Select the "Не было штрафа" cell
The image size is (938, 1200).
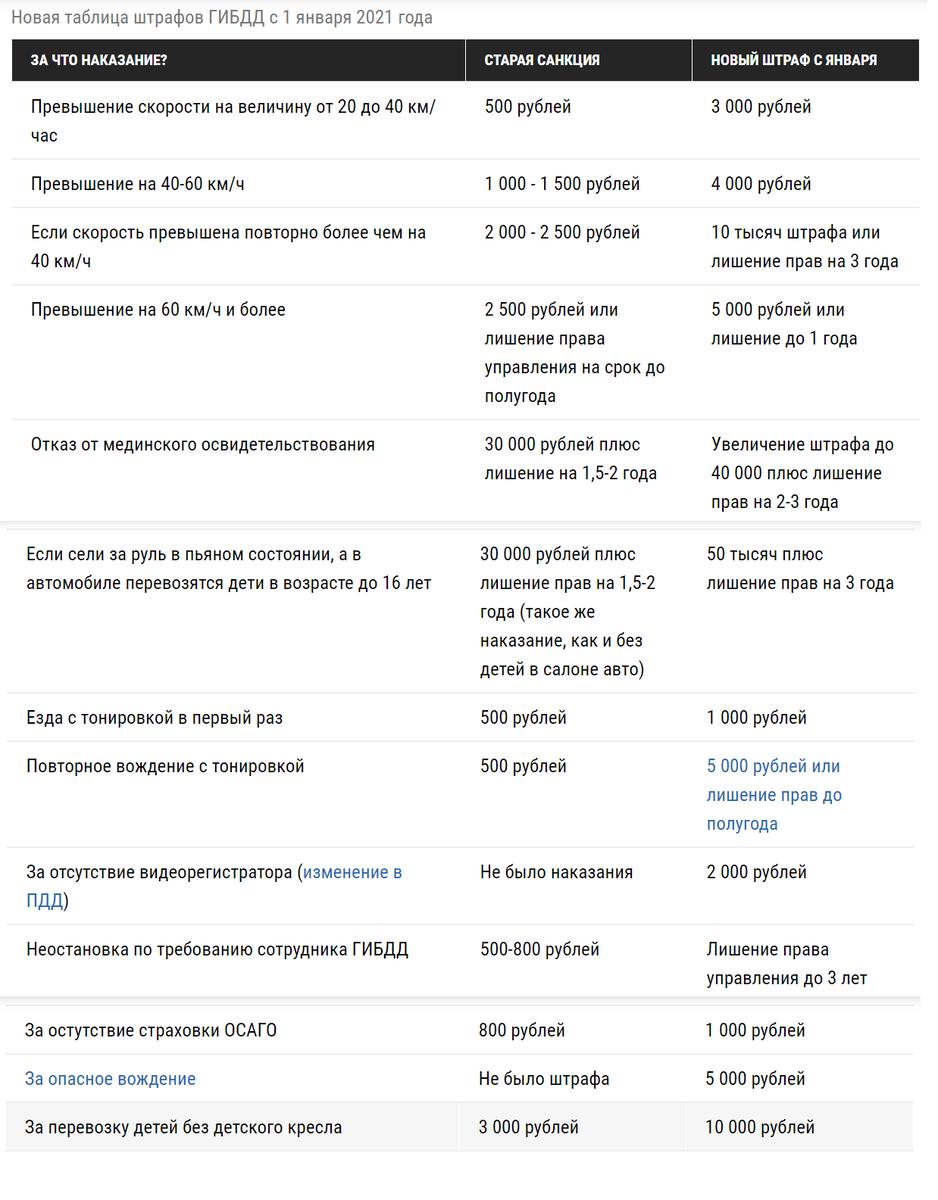click(544, 1079)
